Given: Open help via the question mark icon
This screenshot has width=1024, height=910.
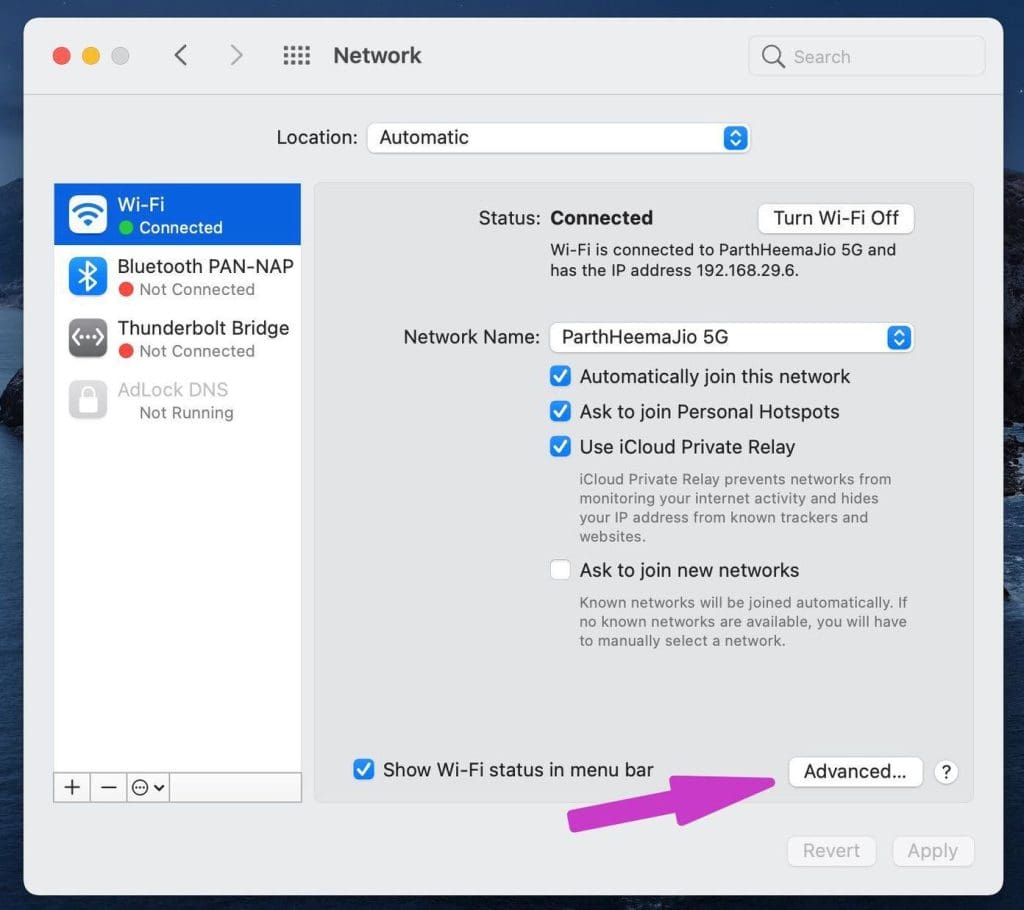Looking at the screenshot, I should click(945, 772).
